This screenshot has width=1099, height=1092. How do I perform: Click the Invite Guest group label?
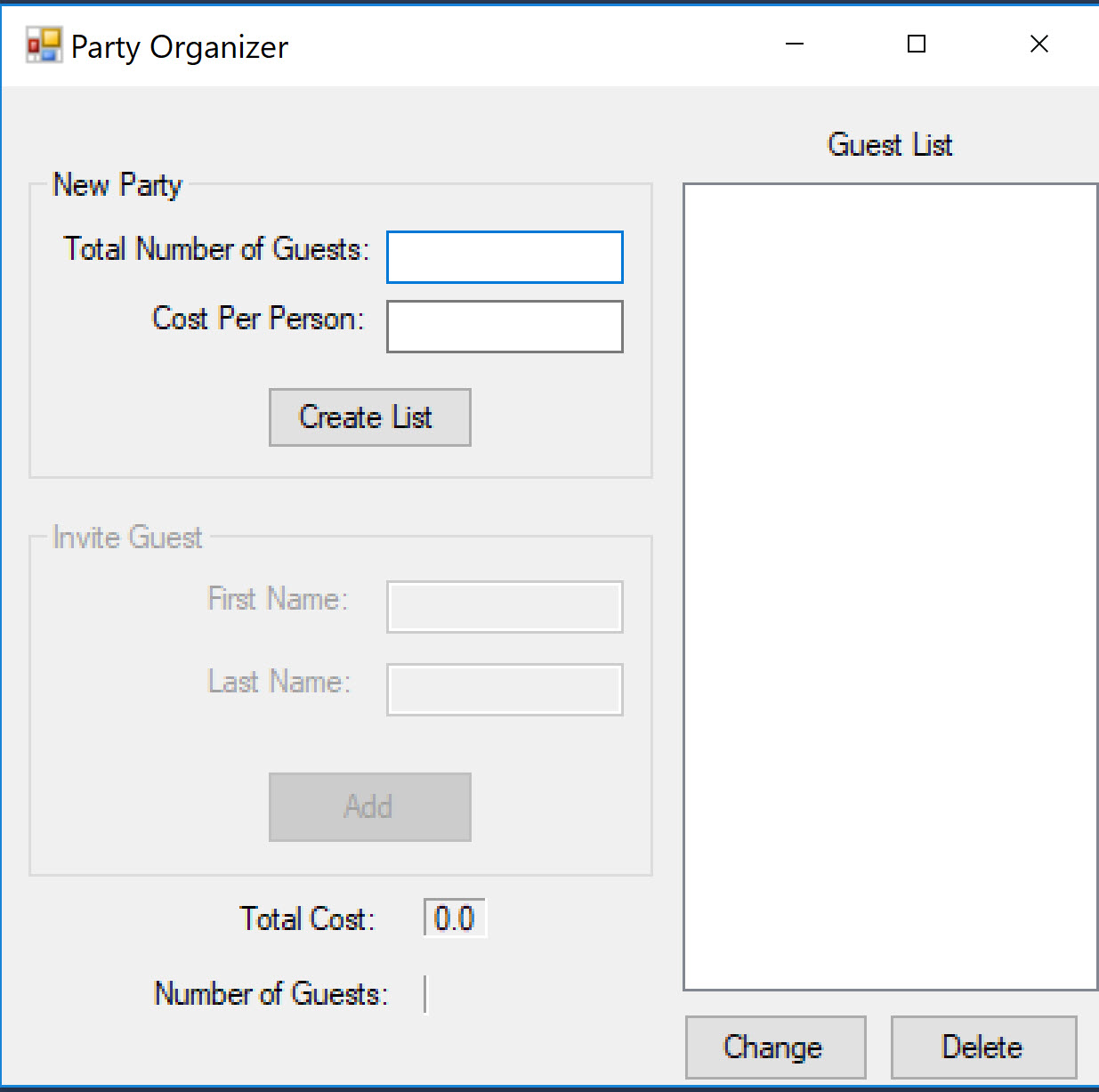pyautogui.click(x=127, y=538)
